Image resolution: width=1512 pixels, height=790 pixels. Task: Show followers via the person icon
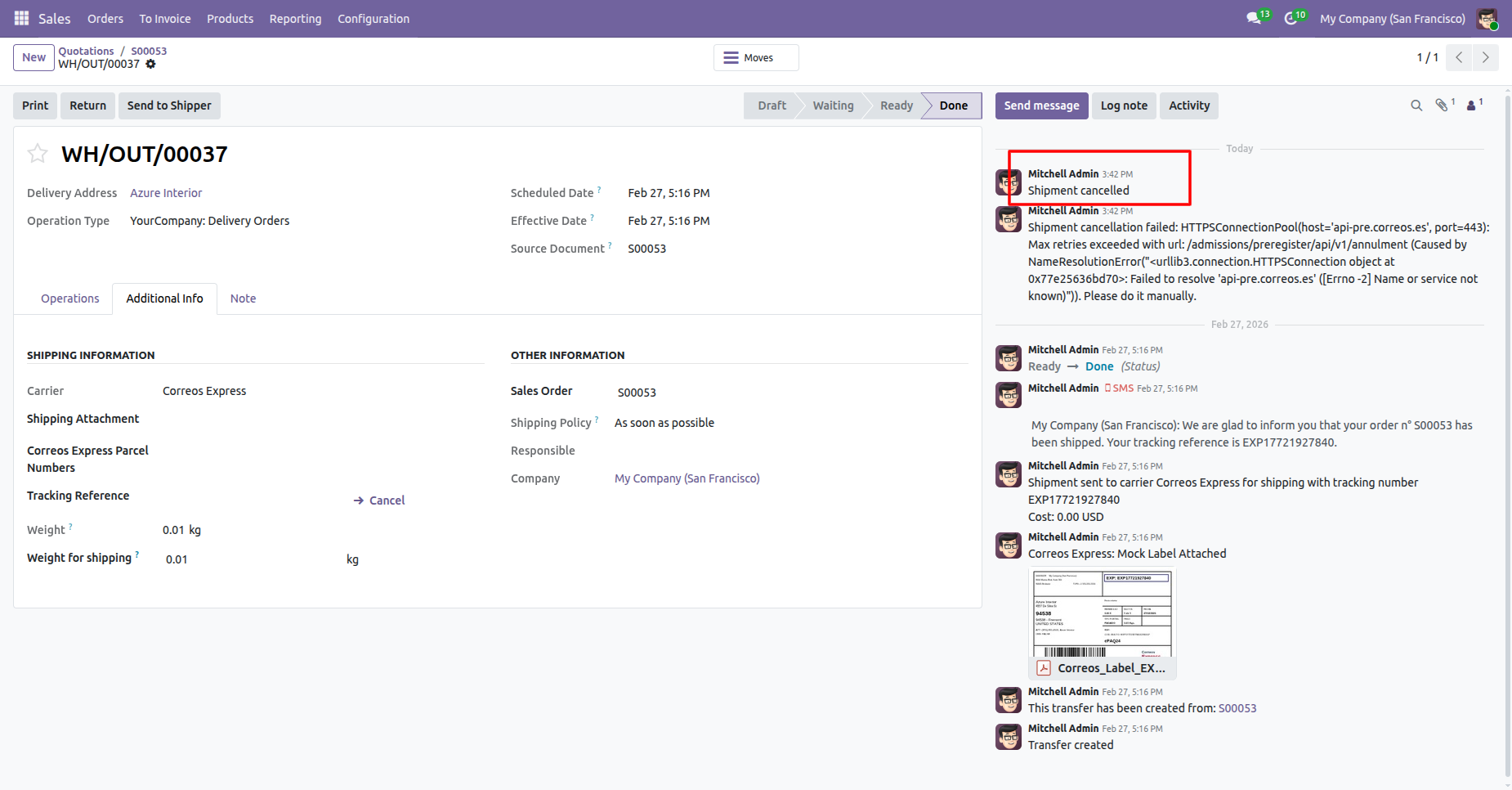tap(1472, 105)
